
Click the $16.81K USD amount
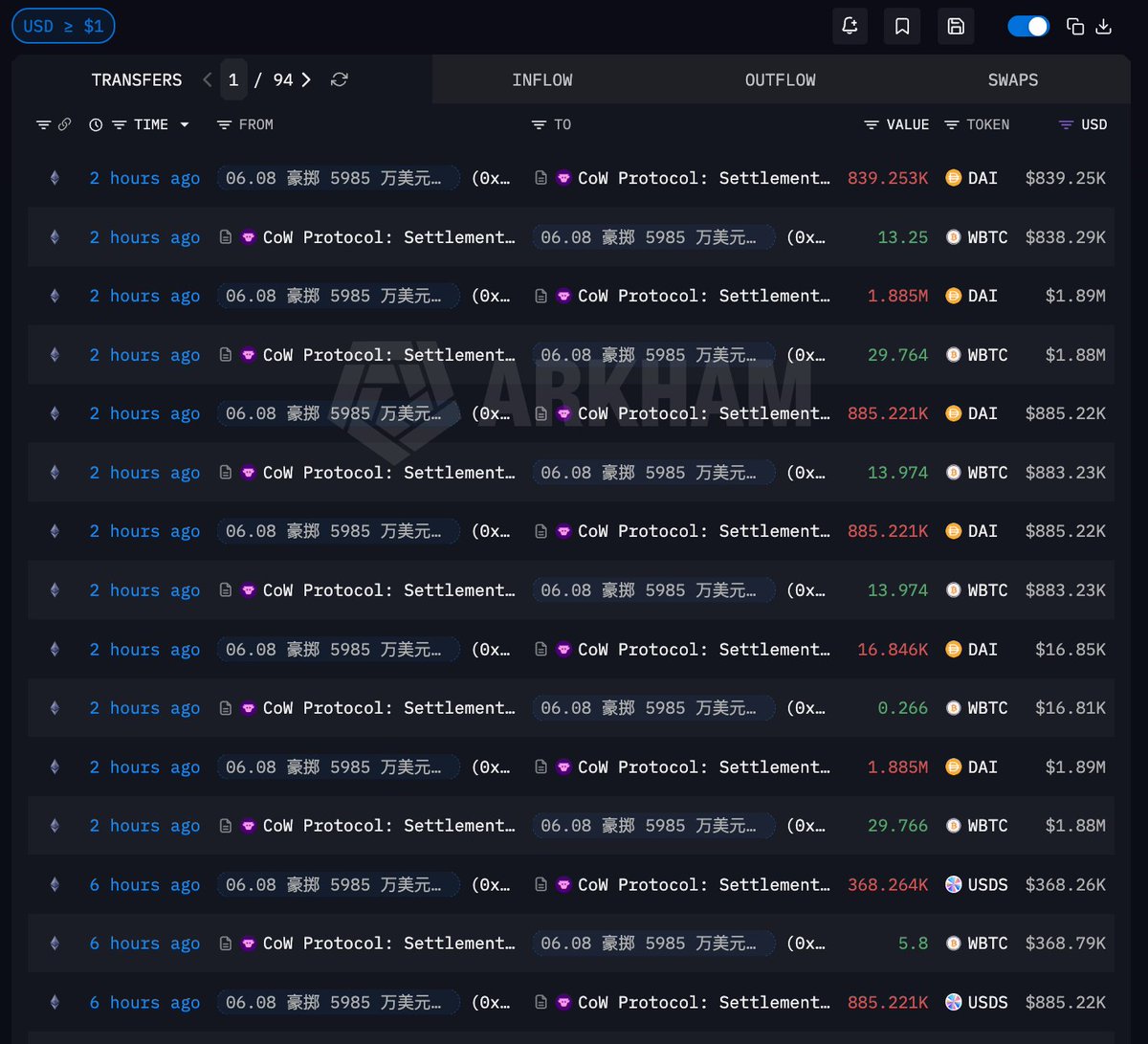pos(1071,708)
